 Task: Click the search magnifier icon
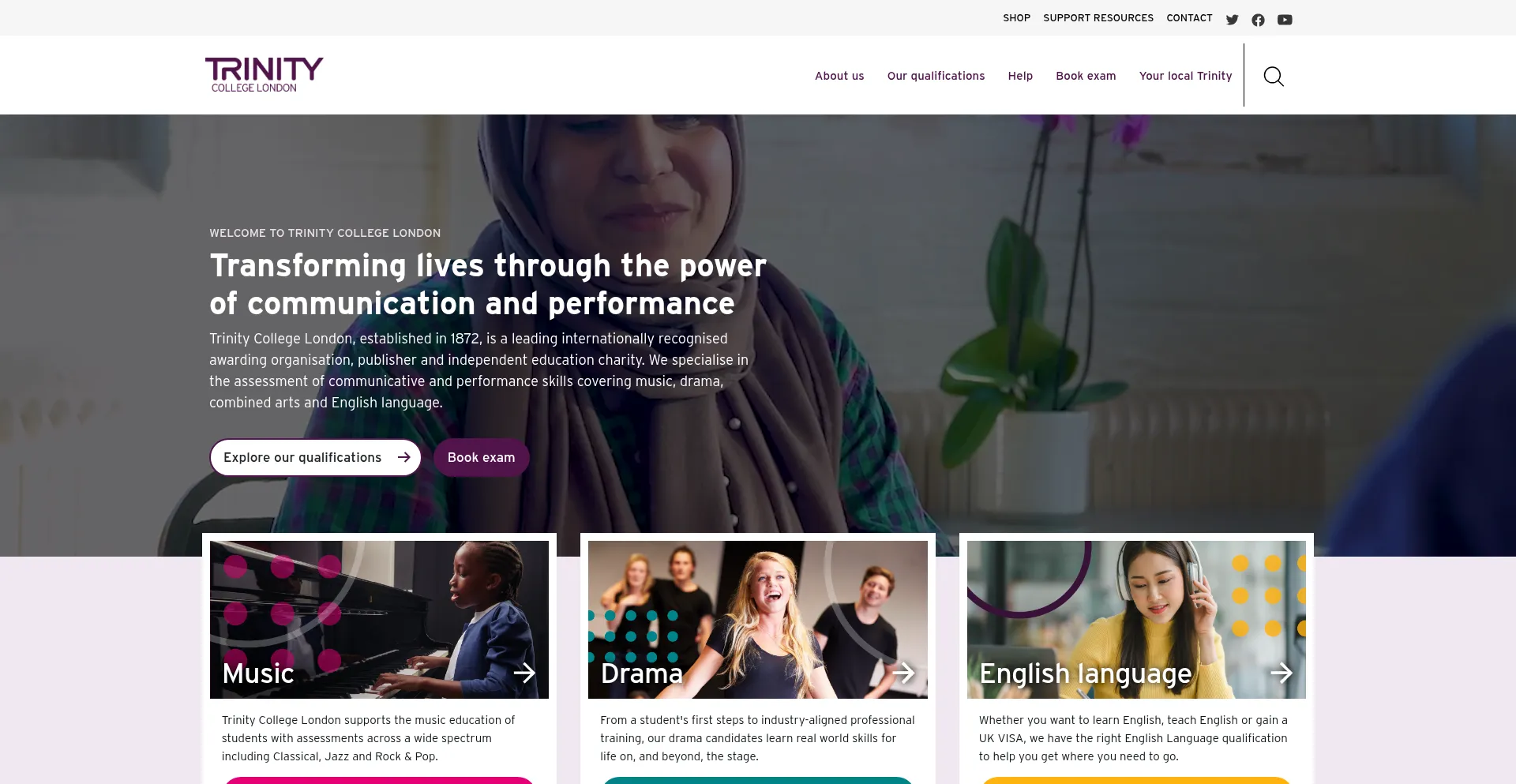[x=1274, y=77]
